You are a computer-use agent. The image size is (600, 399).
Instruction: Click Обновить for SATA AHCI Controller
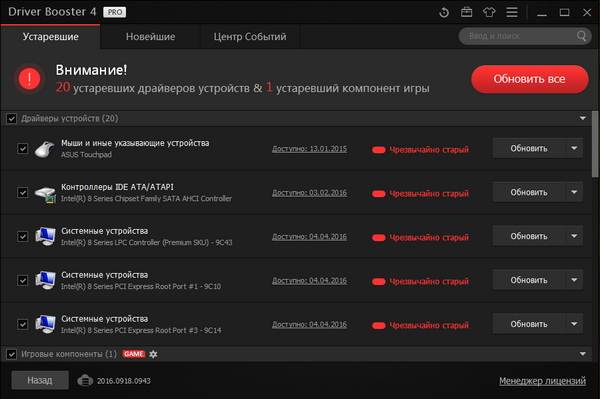coord(529,192)
